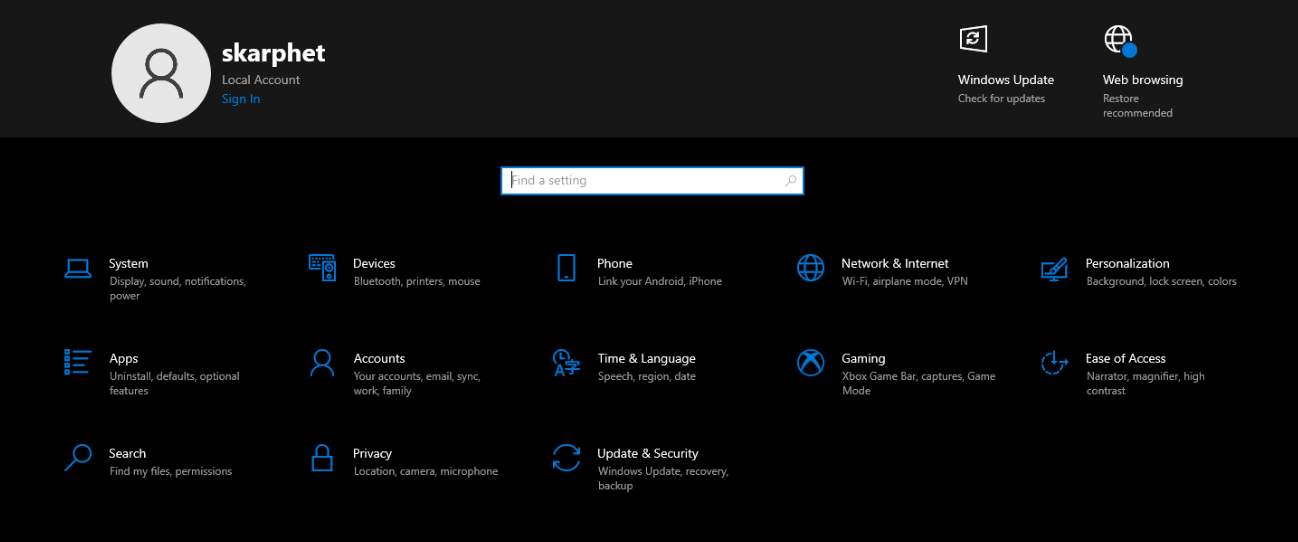Viewport: 1298px width, 542px height.
Task: Click the Sign In link
Action: (x=241, y=99)
